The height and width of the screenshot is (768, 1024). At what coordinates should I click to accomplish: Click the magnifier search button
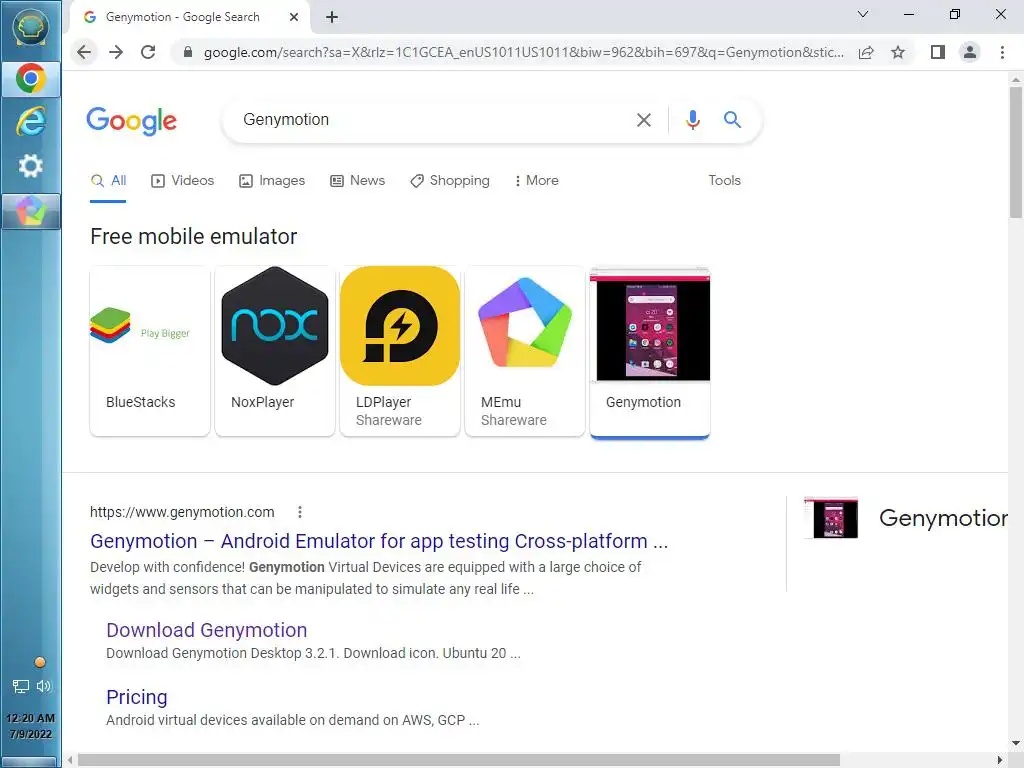(732, 120)
